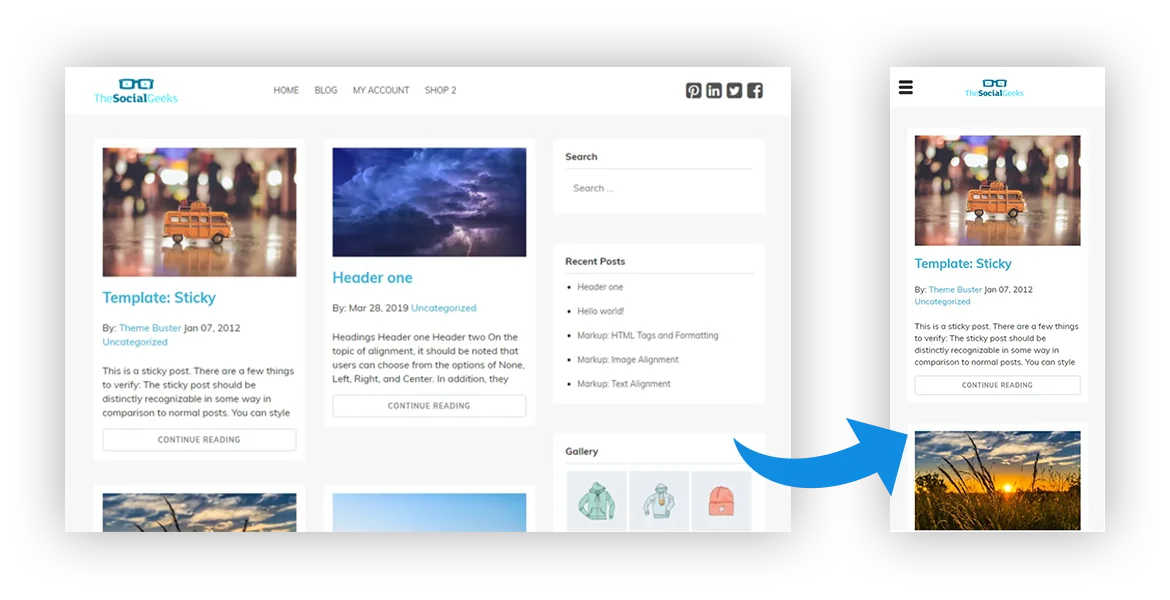Open the orange beanie gallery thumbnail
The image size is (1170, 600).
(x=721, y=501)
